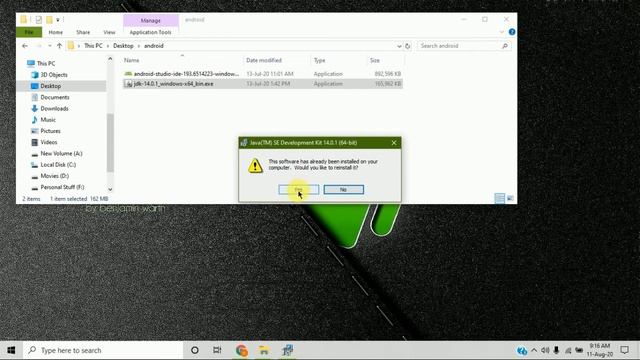Click Yes in the reinstall dialog
Screen dimensions: 640x360
298,189
